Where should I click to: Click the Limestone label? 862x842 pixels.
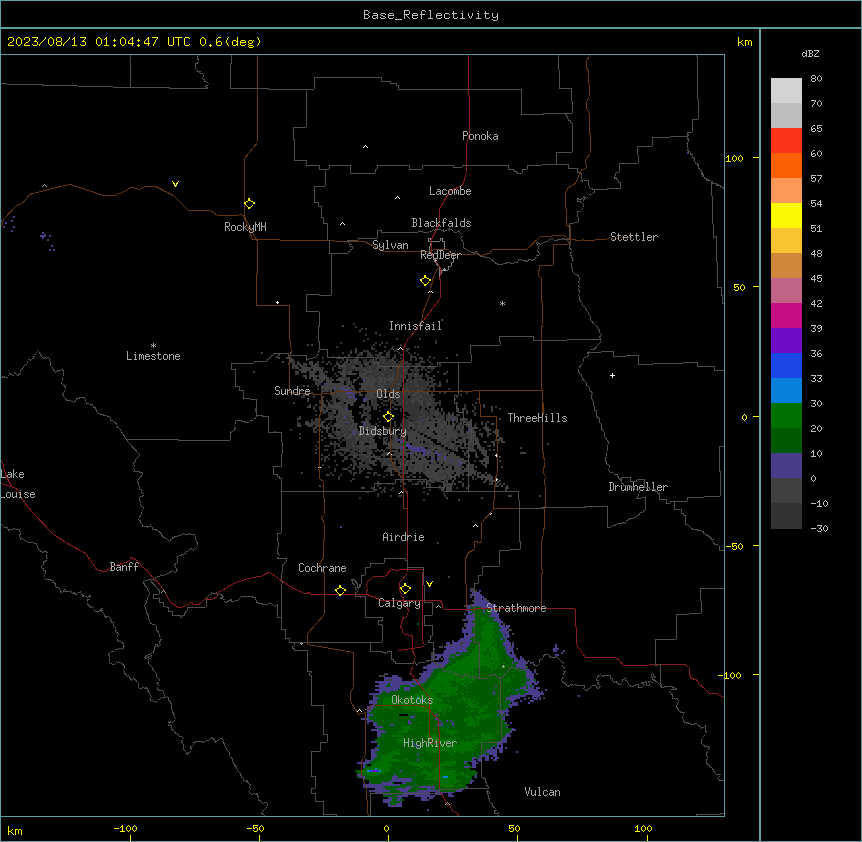(153, 356)
